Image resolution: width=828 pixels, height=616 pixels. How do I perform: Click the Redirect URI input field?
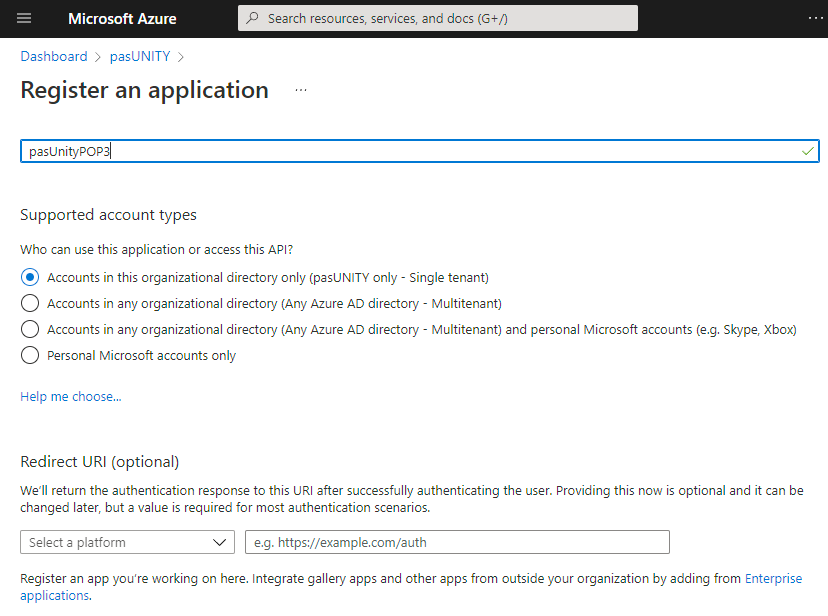coord(457,542)
